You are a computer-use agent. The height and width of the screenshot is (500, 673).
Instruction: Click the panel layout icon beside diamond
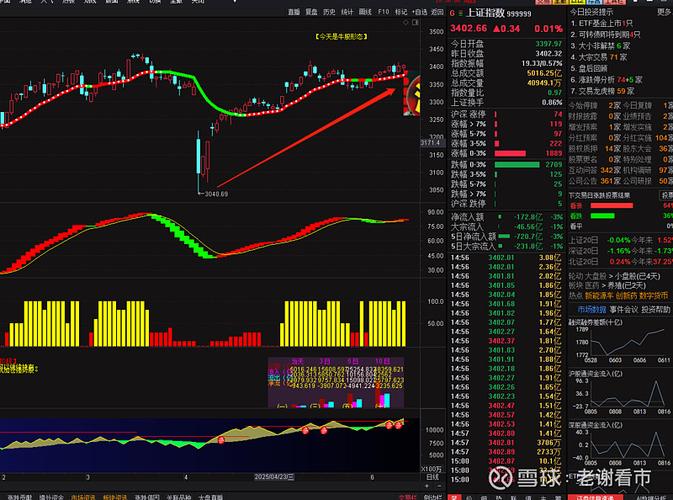[x=415, y=22]
